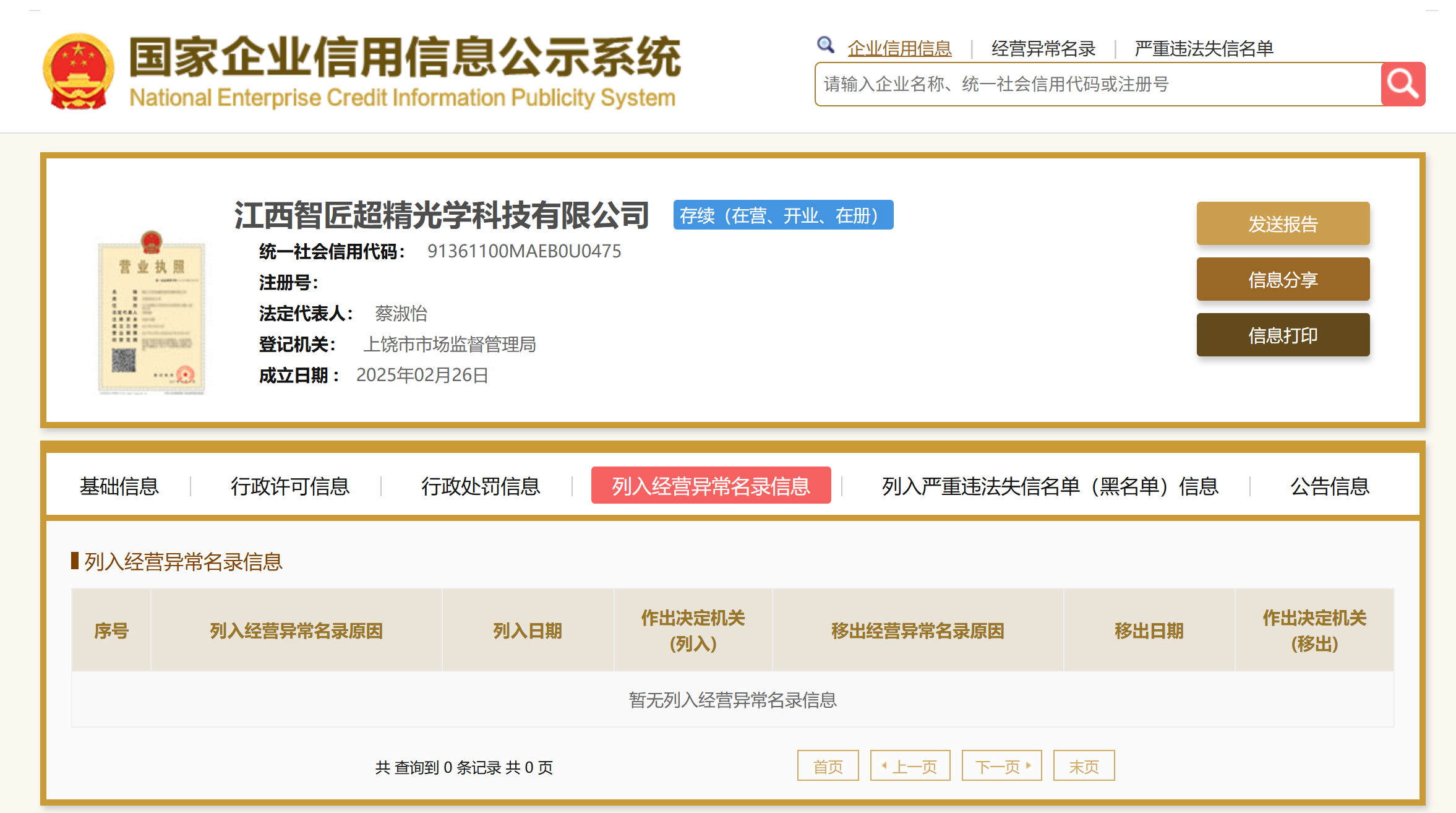
Task: Open the business license thumbnail image
Action: [x=152, y=312]
